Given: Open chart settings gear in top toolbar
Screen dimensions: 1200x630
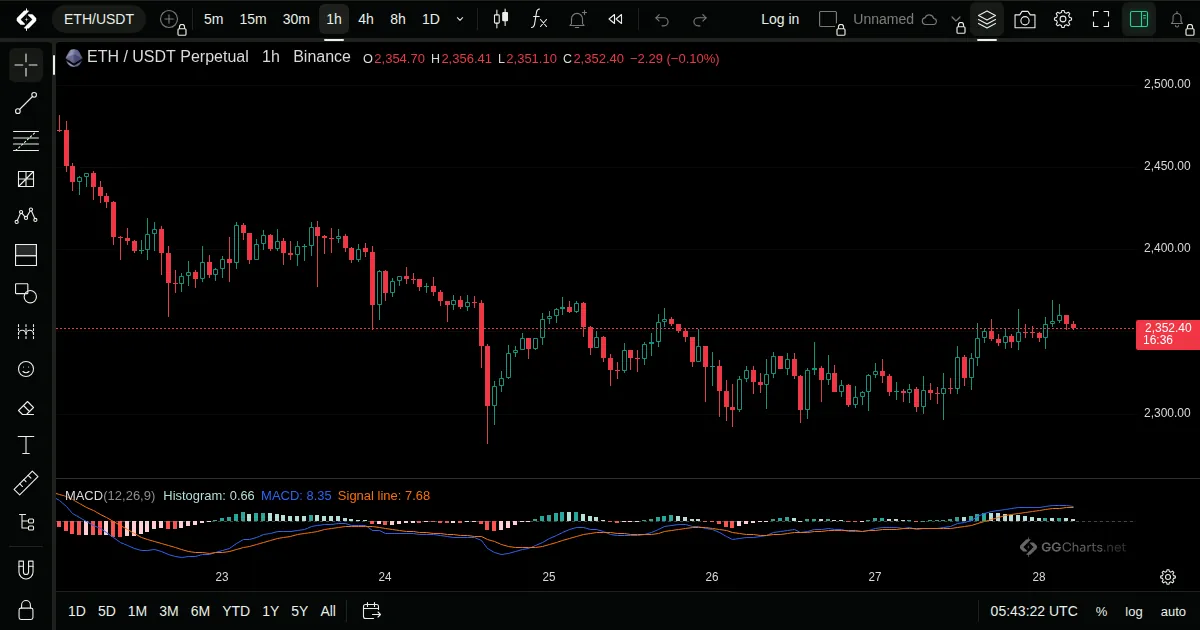Looking at the screenshot, I should (x=1063, y=19).
